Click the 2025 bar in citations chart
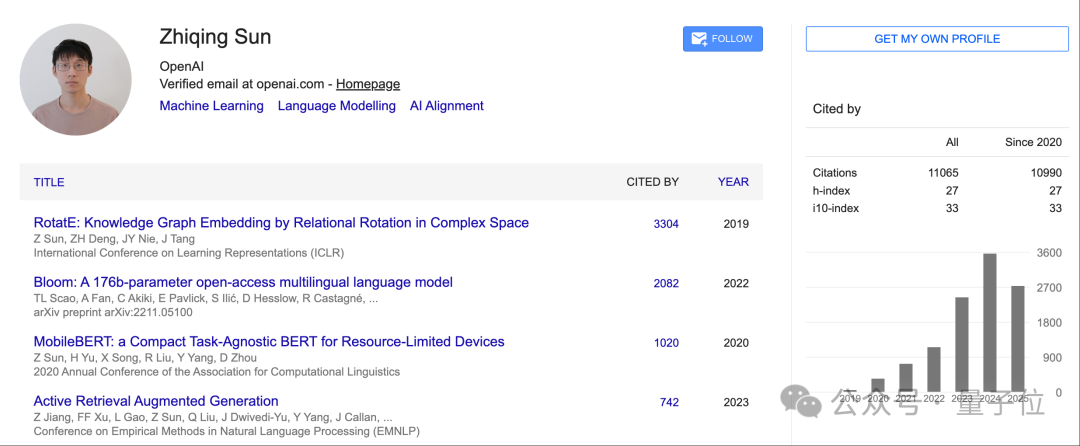Screen dimensions: 1080x446 coord(1017,339)
